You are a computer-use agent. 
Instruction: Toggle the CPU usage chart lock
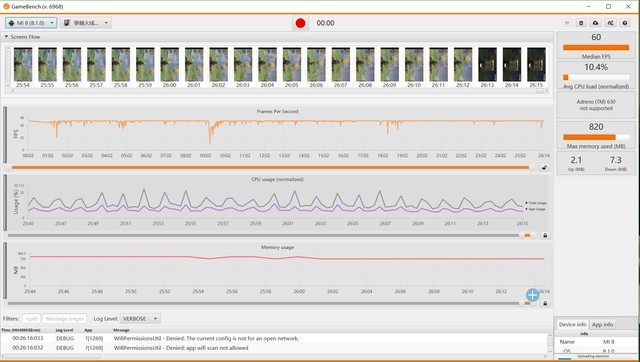[x=544, y=235]
